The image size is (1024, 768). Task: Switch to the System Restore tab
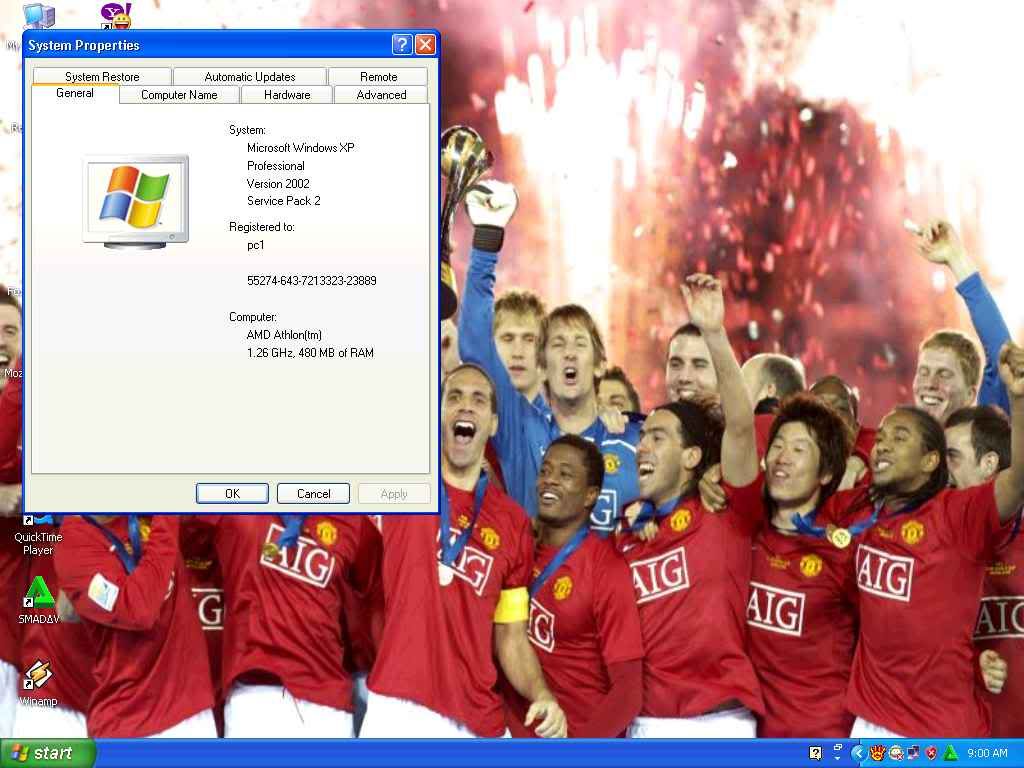pos(102,76)
